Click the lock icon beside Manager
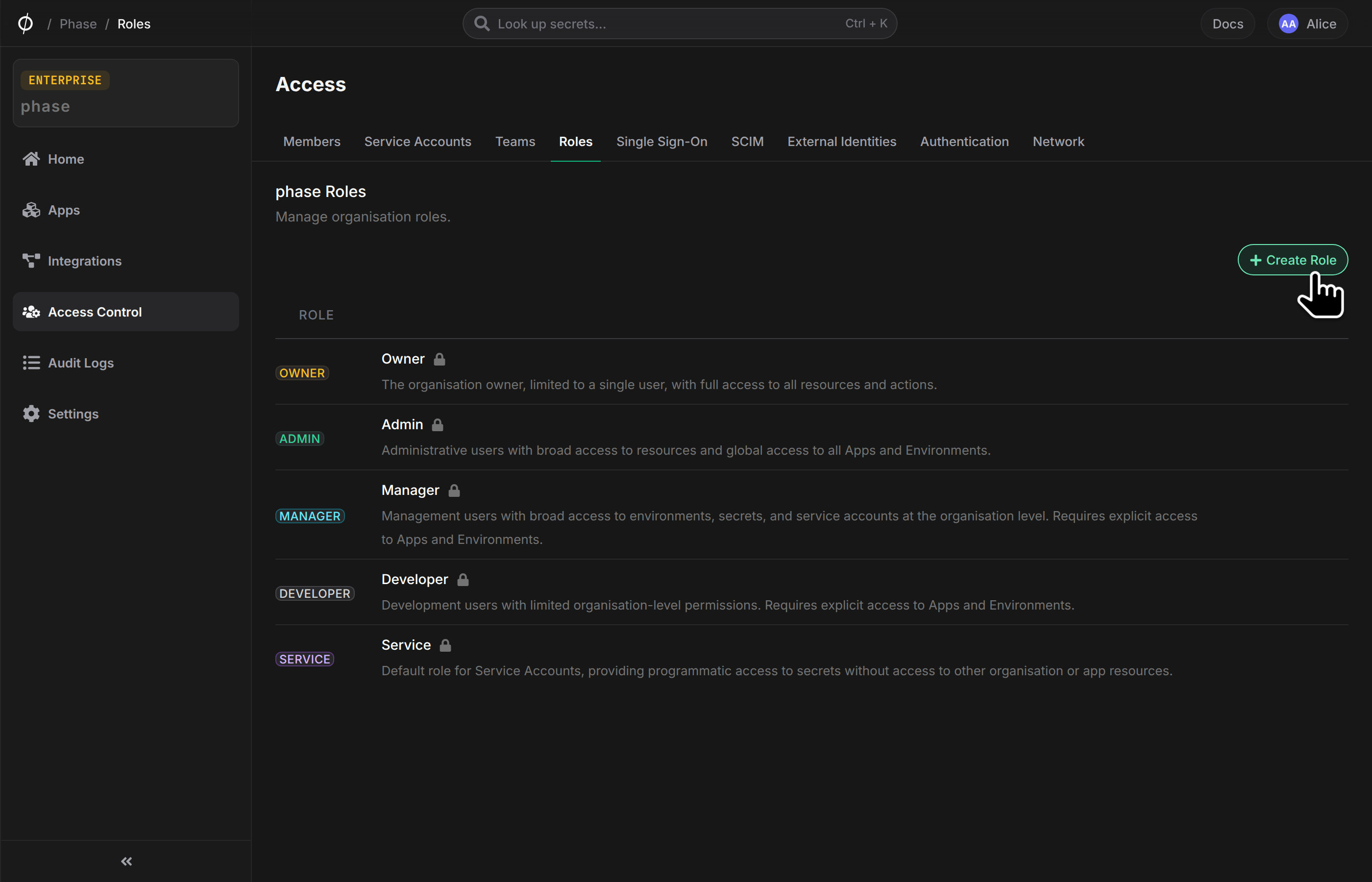Viewport: 1372px width, 882px height. [454, 490]
